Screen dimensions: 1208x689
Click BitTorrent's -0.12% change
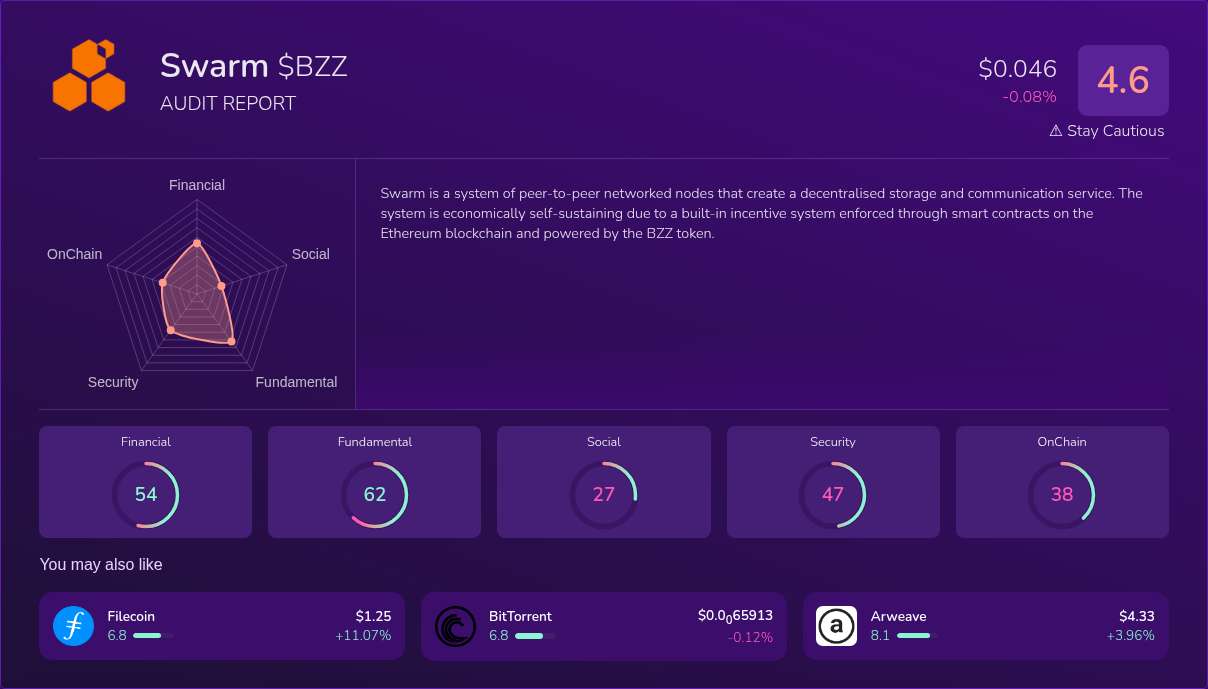pyautogui.click(x=750, y=638)
